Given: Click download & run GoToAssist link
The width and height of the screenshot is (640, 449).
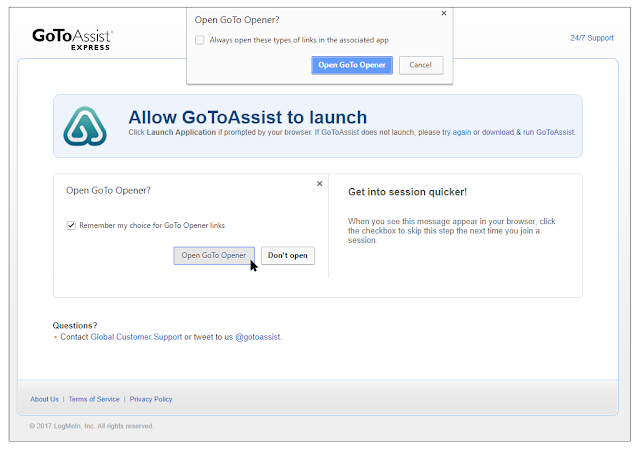Looking at the screenshot, I should [528, 132].
